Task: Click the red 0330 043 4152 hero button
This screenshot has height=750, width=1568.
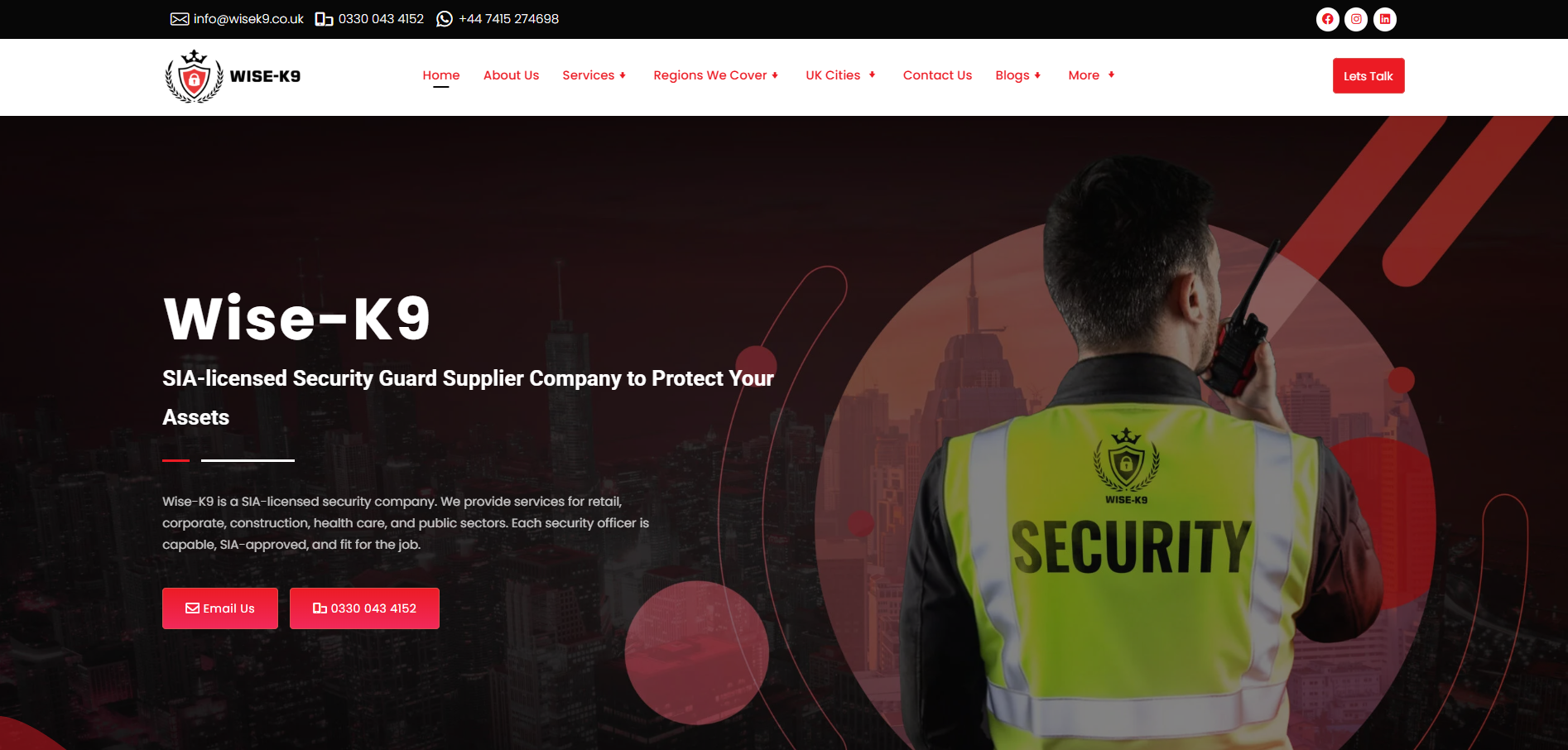Action: (x=364, y=608)
